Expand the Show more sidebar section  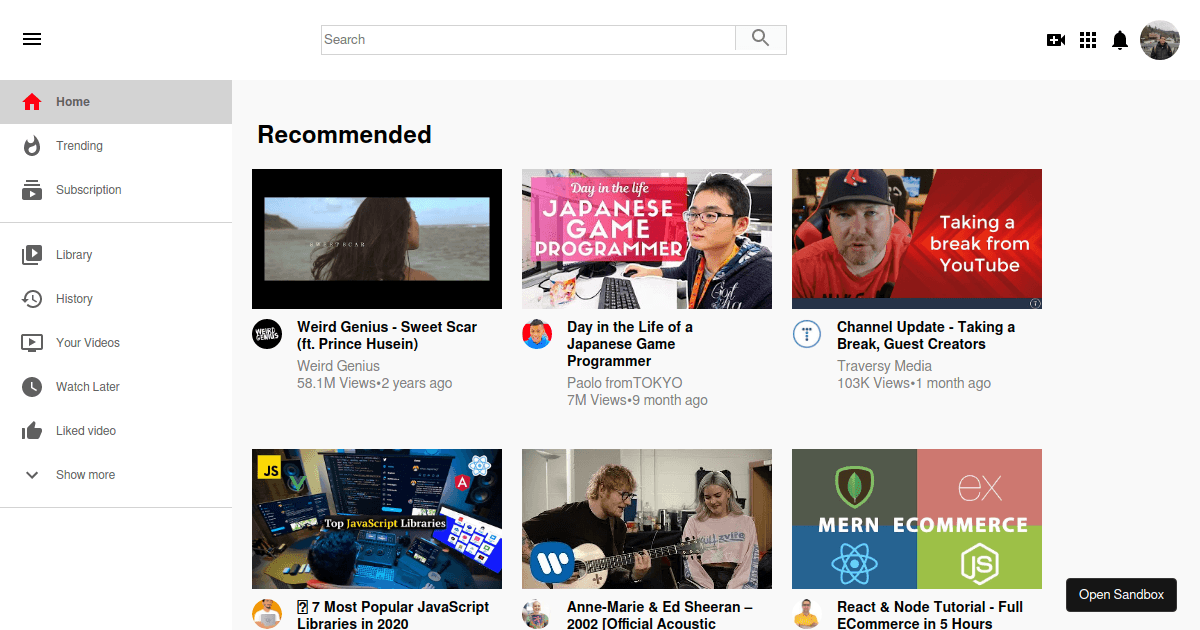31,474
